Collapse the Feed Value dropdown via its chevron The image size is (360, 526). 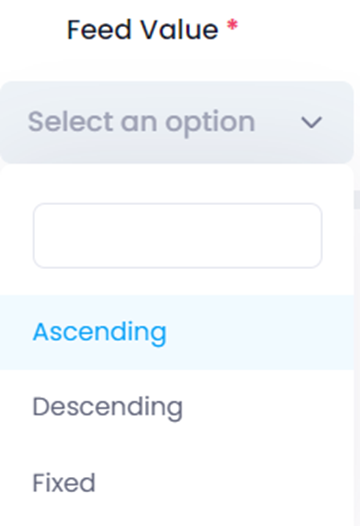tap(311, 122)
